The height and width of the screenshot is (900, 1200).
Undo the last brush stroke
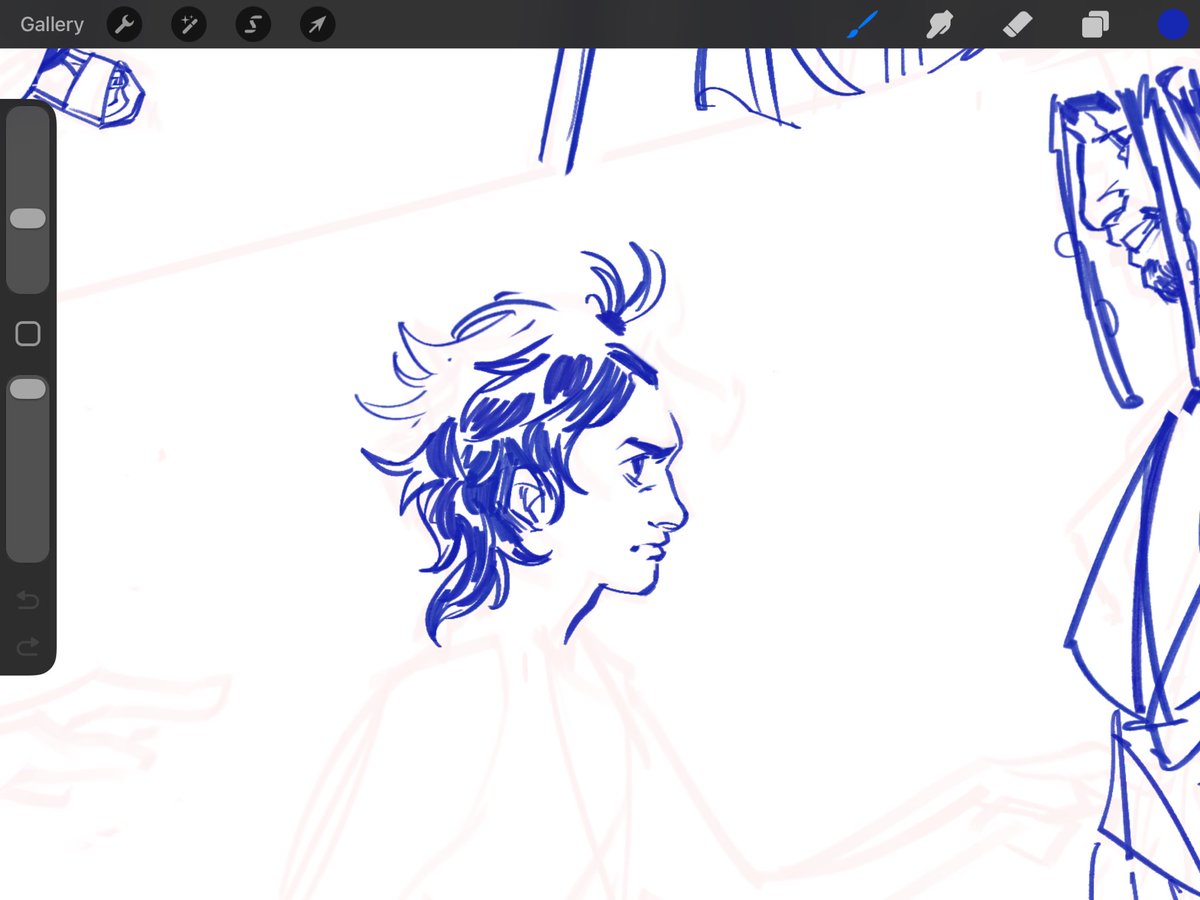point(28,600)
